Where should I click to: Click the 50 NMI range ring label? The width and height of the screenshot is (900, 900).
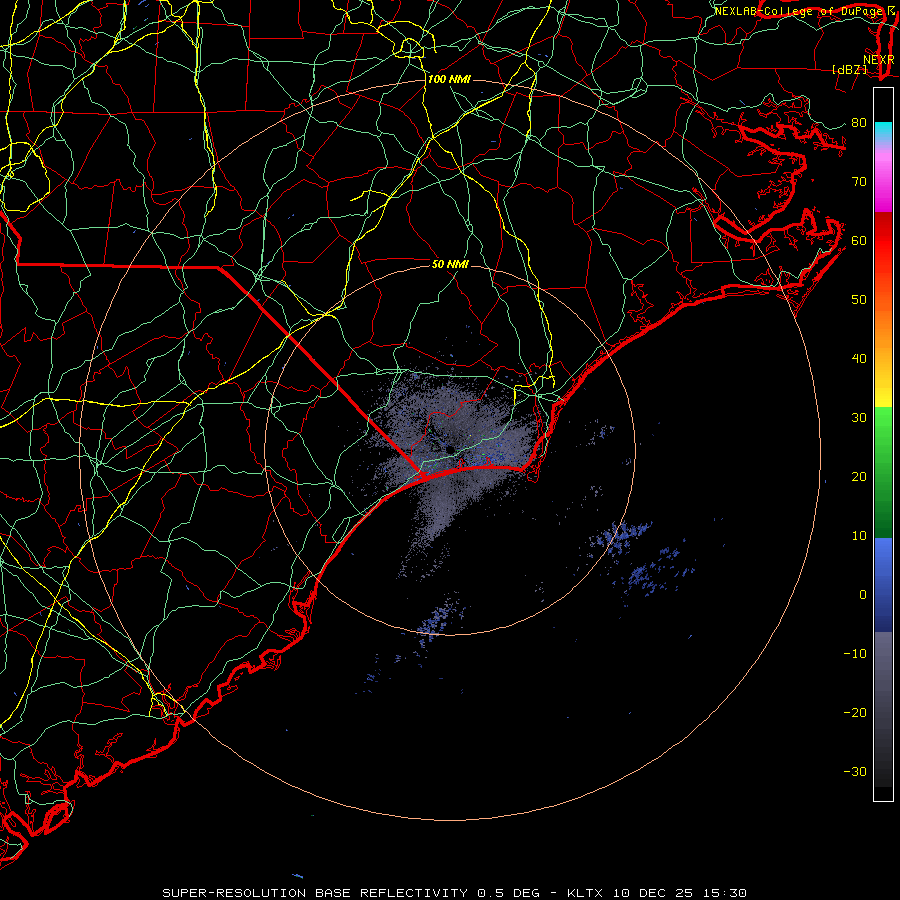(x=450, y=264)
